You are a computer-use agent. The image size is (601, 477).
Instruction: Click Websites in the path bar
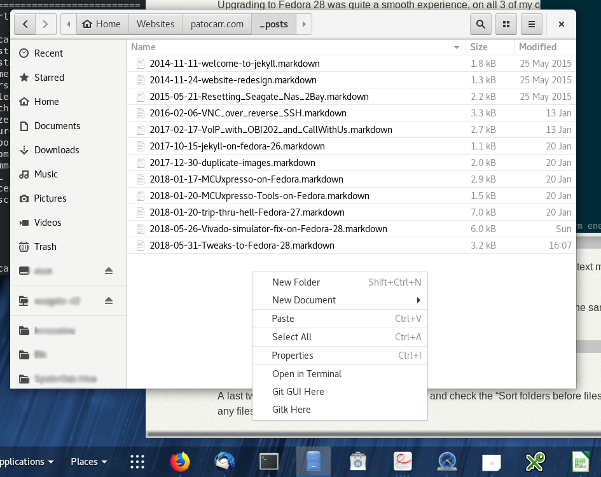155,24
